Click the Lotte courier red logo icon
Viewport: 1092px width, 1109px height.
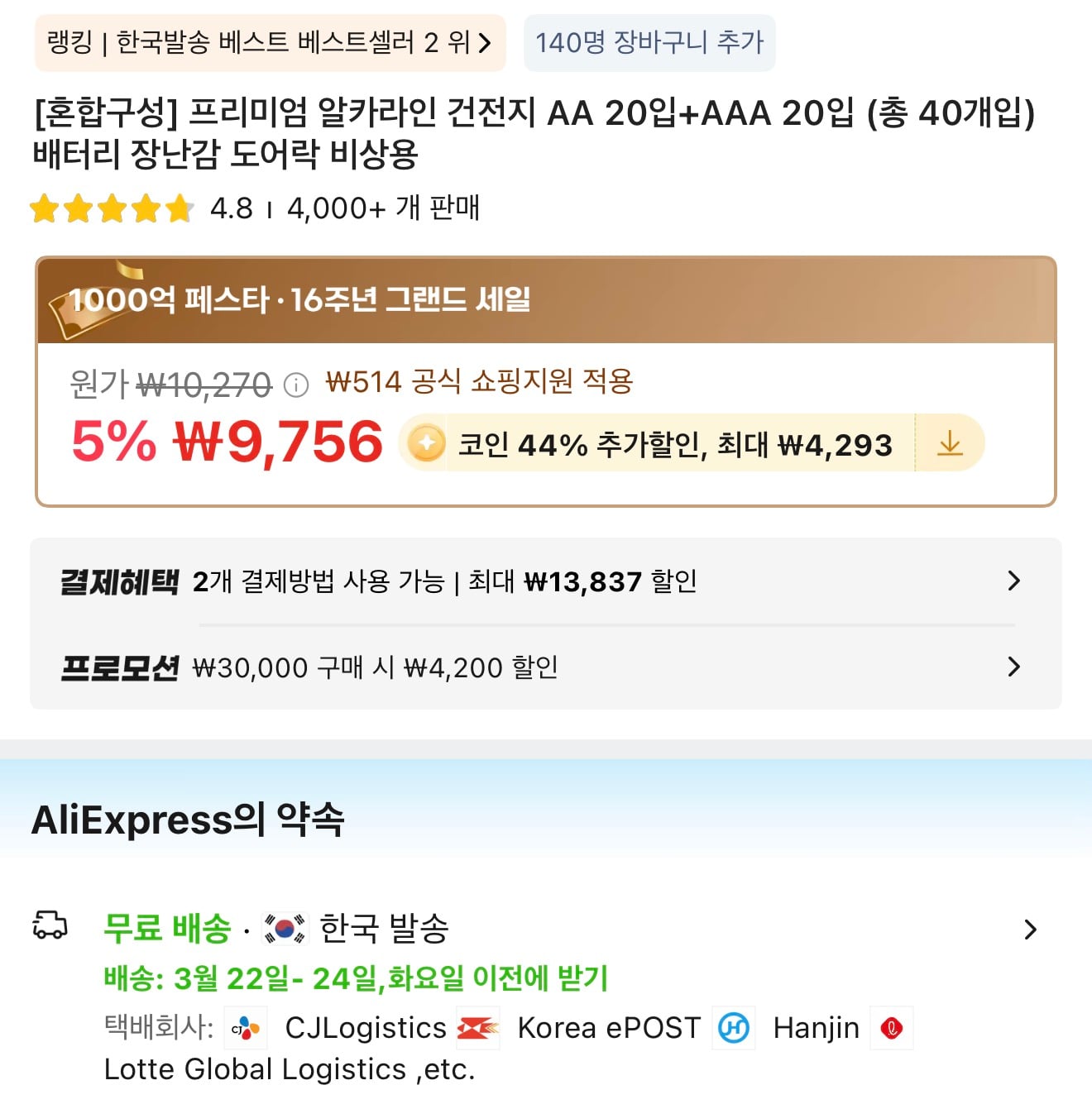pyautogui.click(x=892, y=1028)
